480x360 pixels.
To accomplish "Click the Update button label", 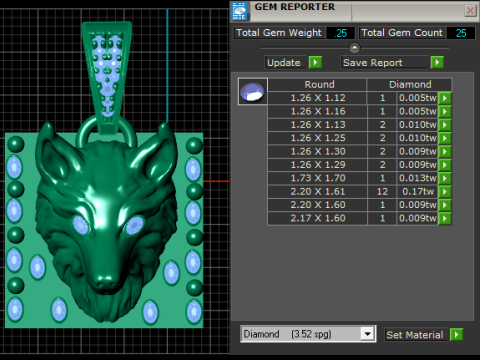I will click(284, 62).
